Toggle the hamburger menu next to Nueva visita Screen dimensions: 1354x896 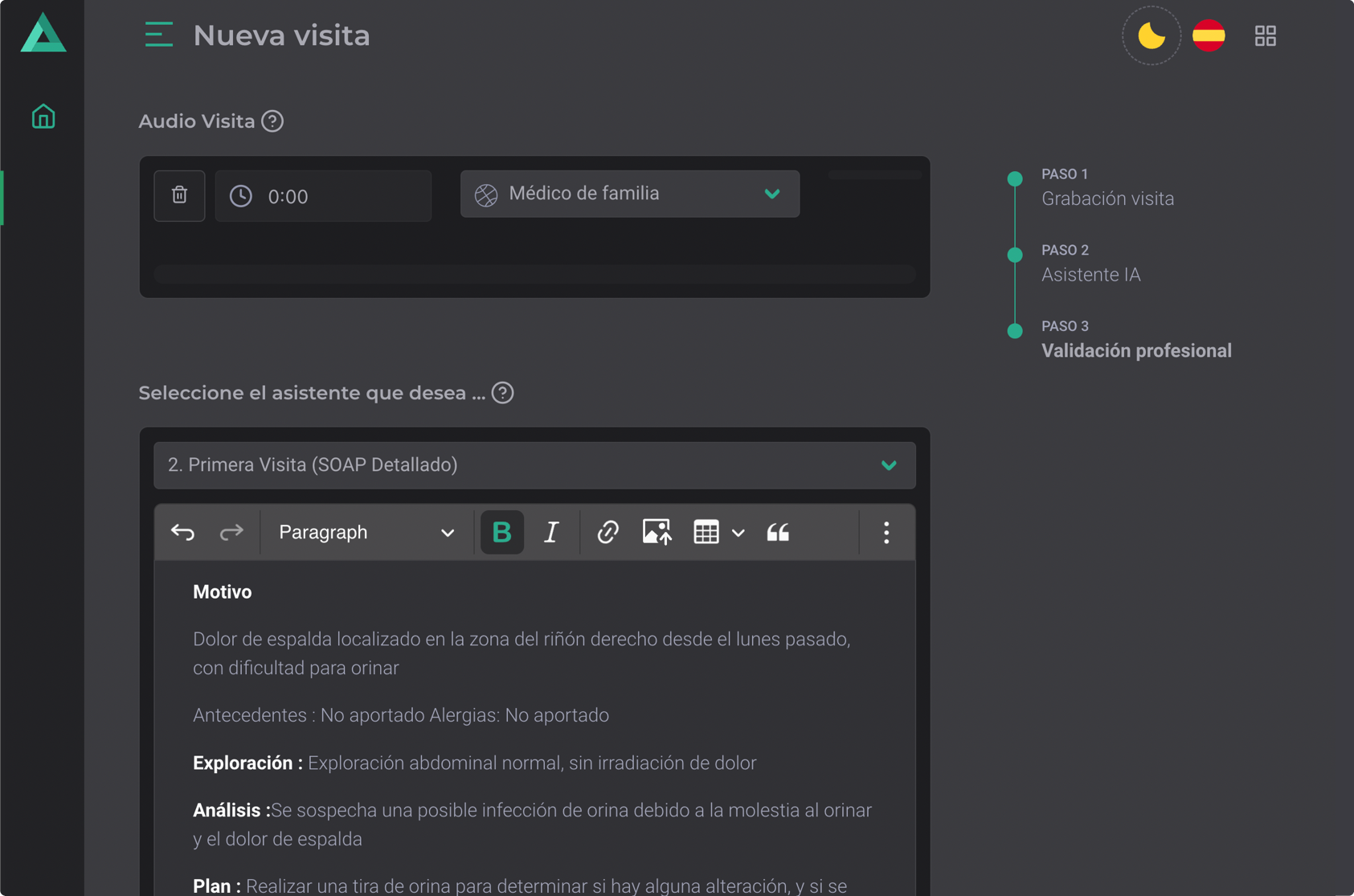[158, 35]
